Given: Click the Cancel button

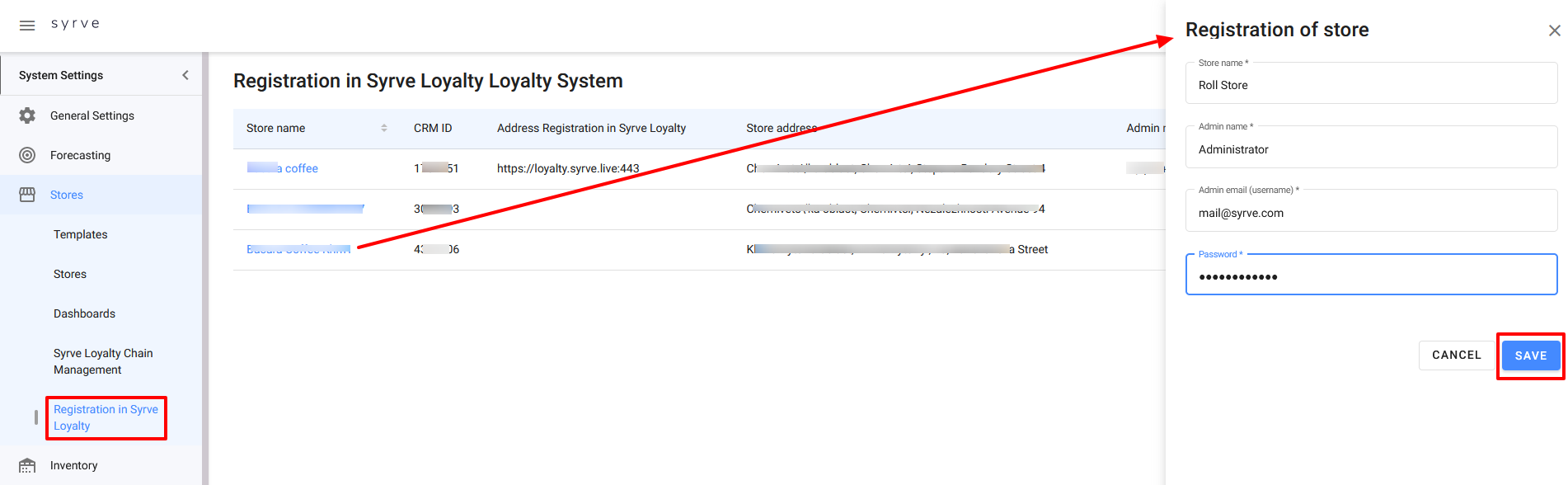Looking at the screenshot, I should (x=1456, y=355).
